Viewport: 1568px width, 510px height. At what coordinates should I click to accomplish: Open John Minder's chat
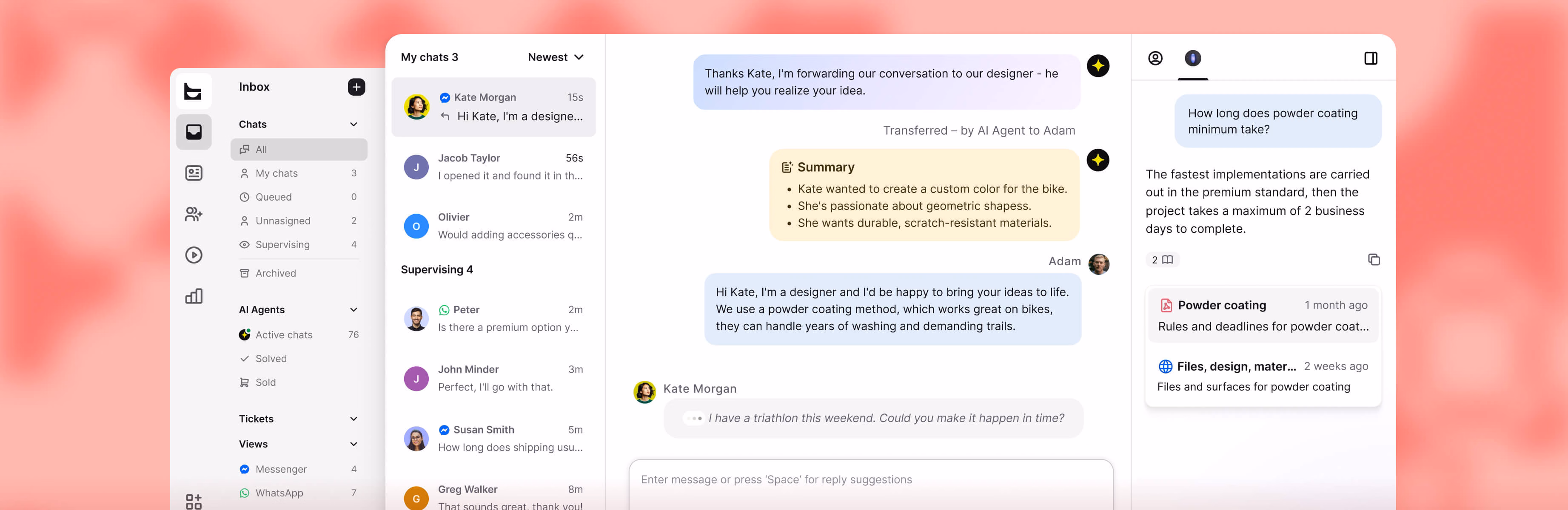click(x=493, y=378)
